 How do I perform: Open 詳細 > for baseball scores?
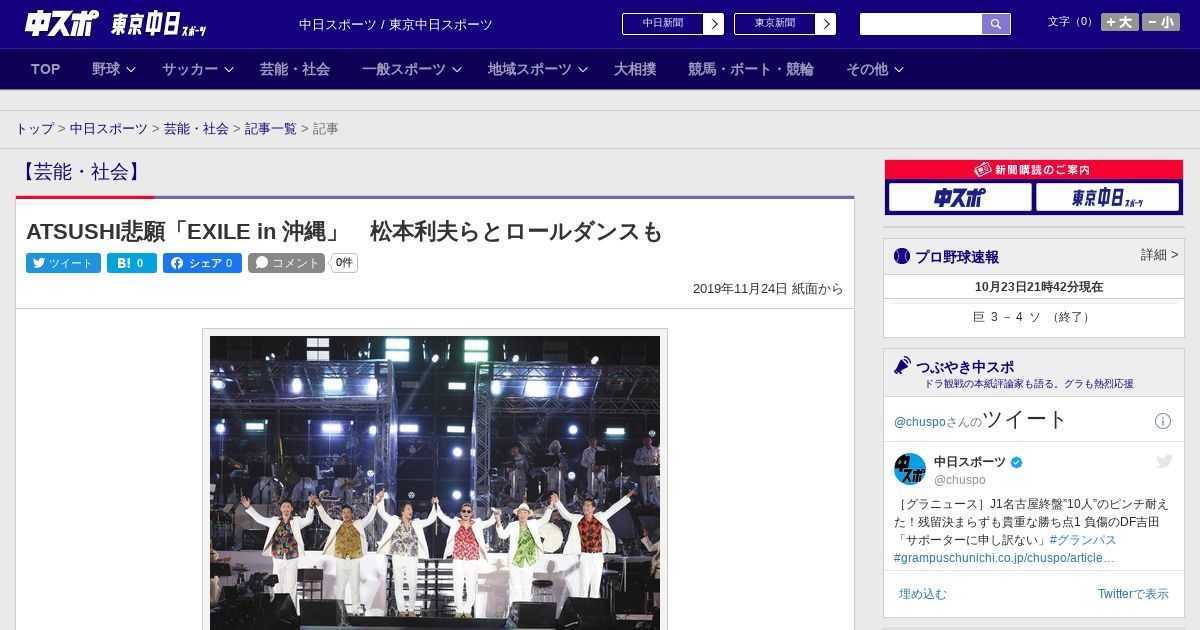coord(1160,255)
